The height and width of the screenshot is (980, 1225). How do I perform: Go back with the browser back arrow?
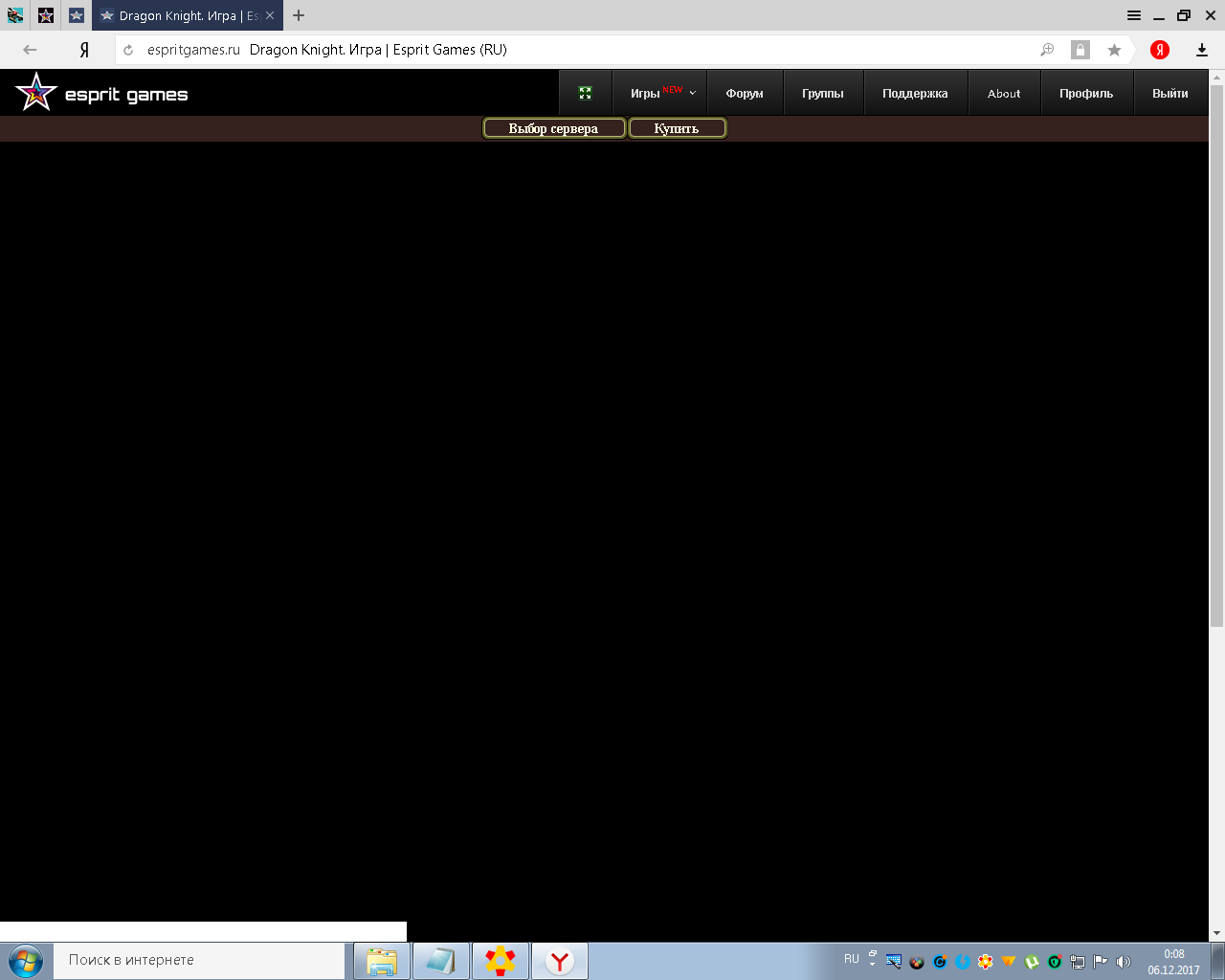click(x=30, y=50)
